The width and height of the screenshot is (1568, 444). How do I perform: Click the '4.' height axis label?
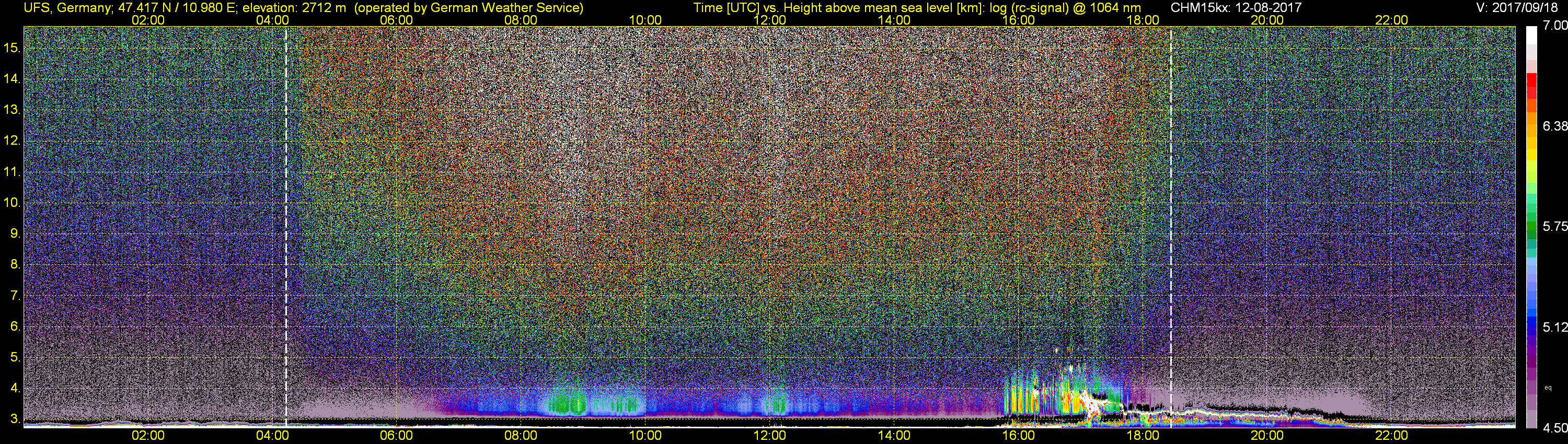tap(16, 388)
